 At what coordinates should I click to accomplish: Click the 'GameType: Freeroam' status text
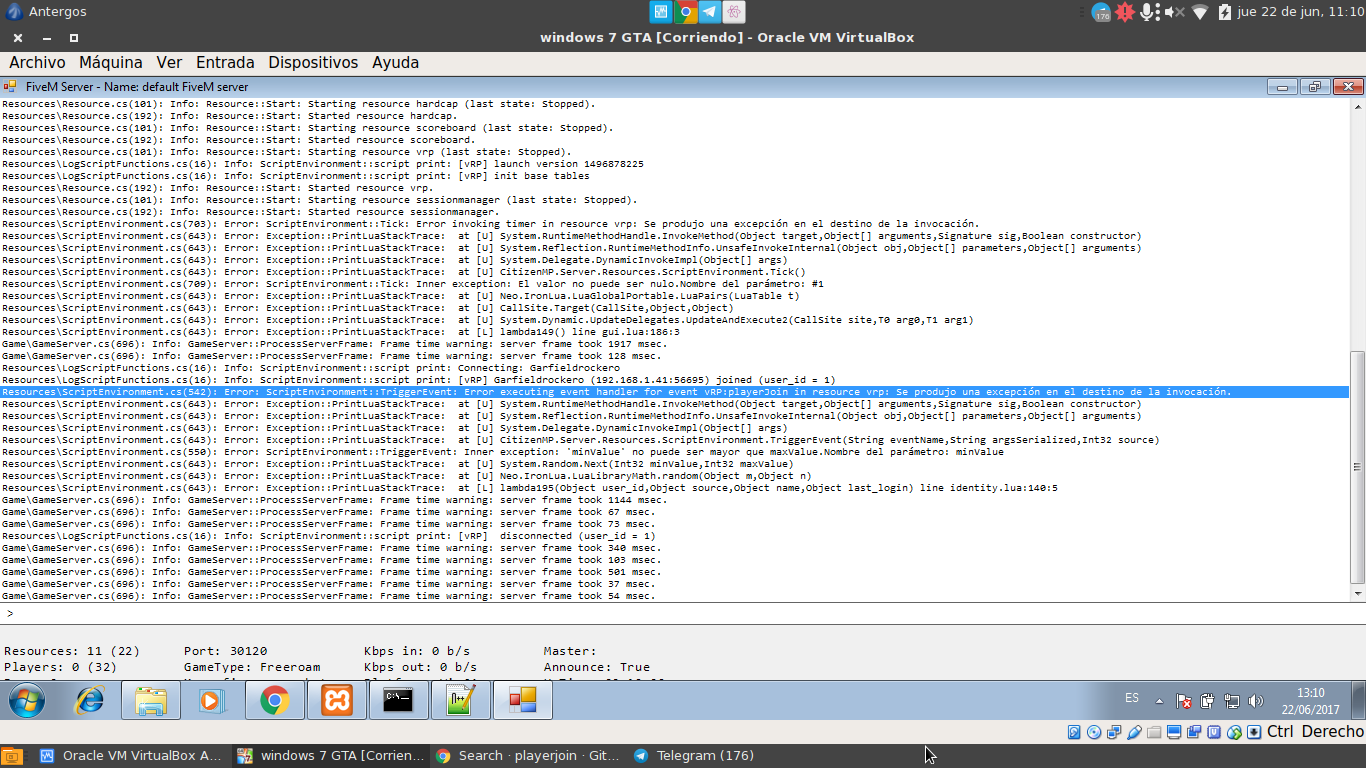click(x=252, y=667)
